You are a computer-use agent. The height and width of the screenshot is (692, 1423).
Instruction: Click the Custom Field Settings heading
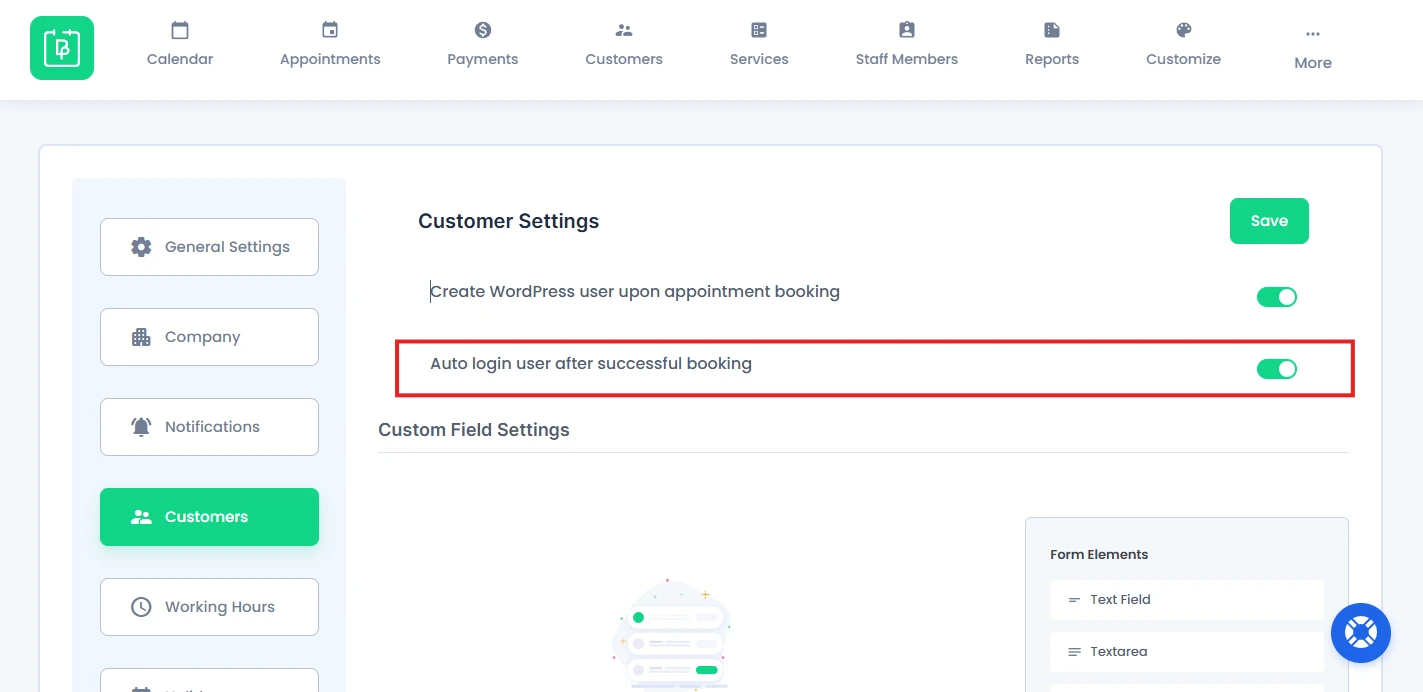click(474, 430)
